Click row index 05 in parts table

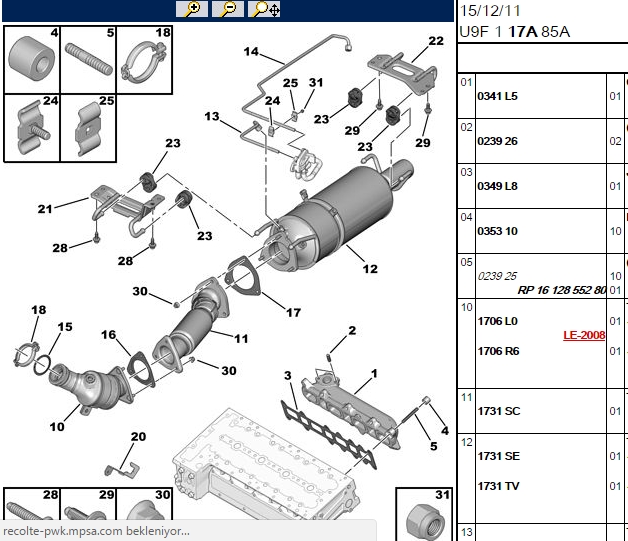[x=466, y=262]
